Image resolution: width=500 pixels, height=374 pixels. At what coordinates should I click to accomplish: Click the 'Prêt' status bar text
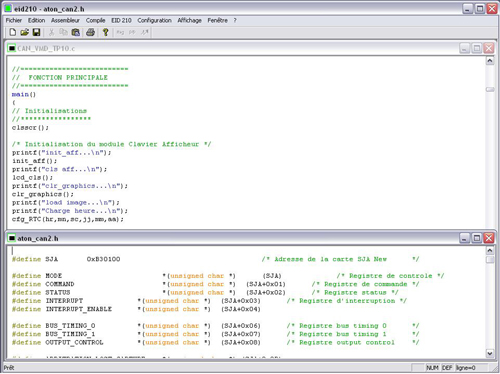pyautogui.click(x=9, y=367)
